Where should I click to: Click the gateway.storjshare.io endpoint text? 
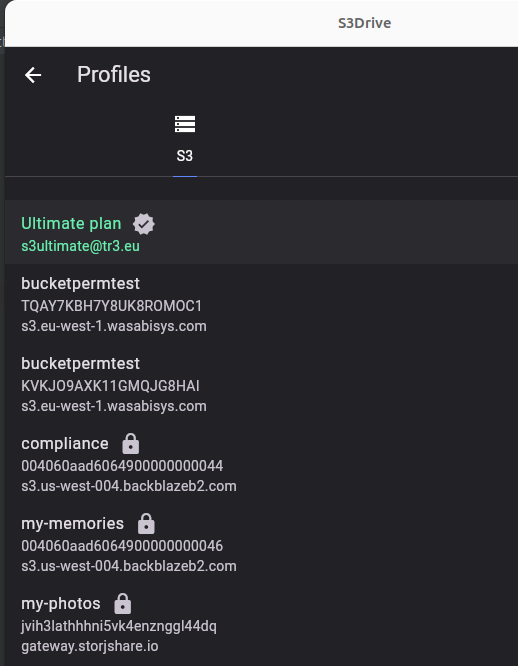click(90, 646)
